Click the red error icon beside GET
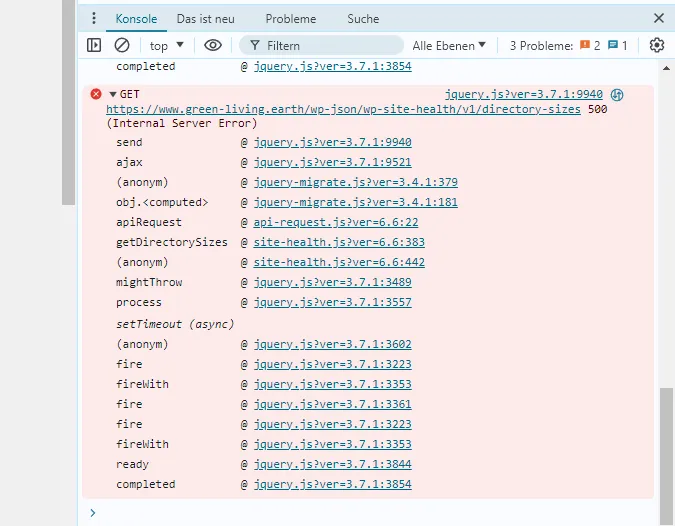Image resolution: width=675 pixels, height=526 pixels. [96, 94]
